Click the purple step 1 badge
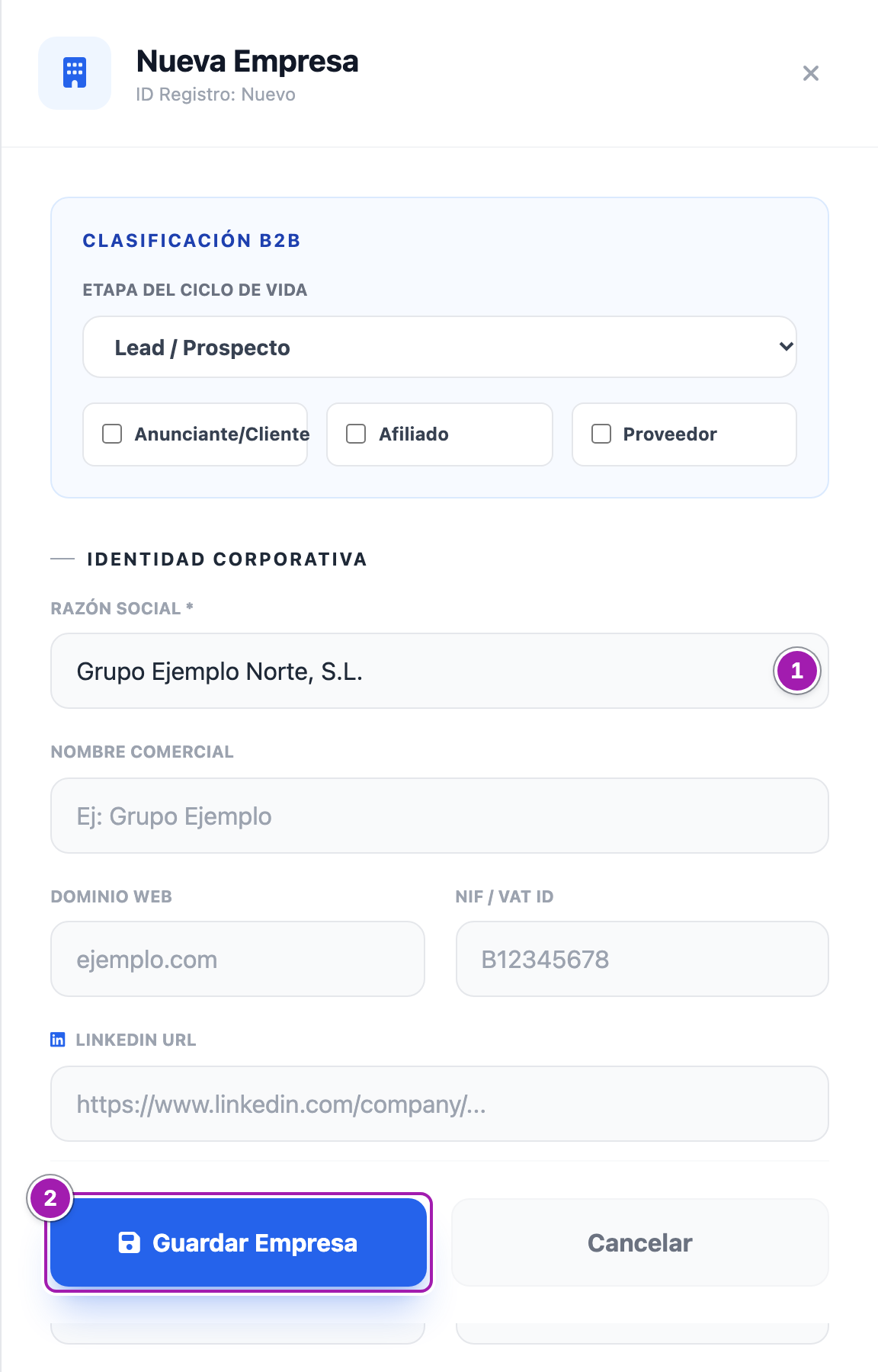The width and height of the screenshot is (878, 1372). point(797,671)
